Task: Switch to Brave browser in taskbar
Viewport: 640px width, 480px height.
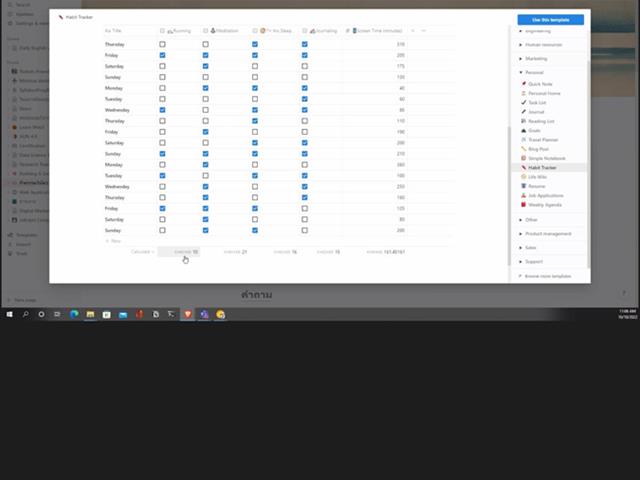Action: point(188,314)
